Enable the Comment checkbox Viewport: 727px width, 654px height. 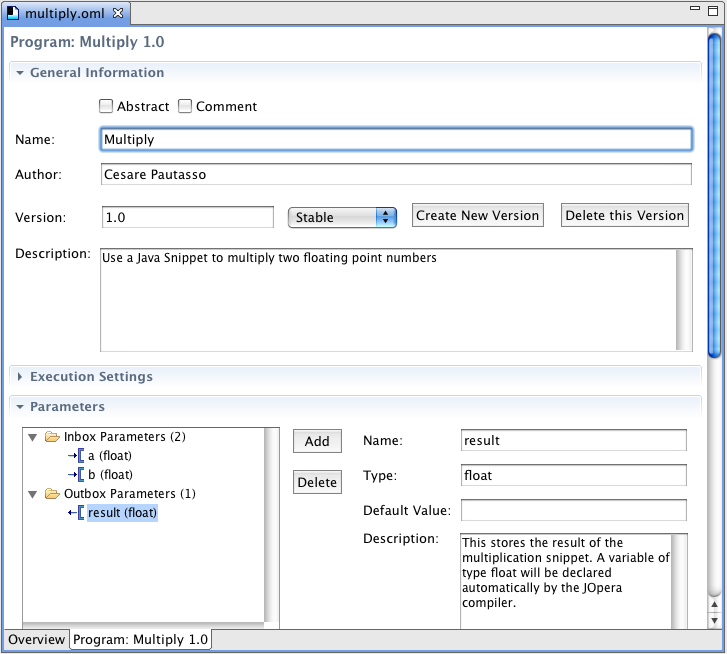[x=185, y=106]
